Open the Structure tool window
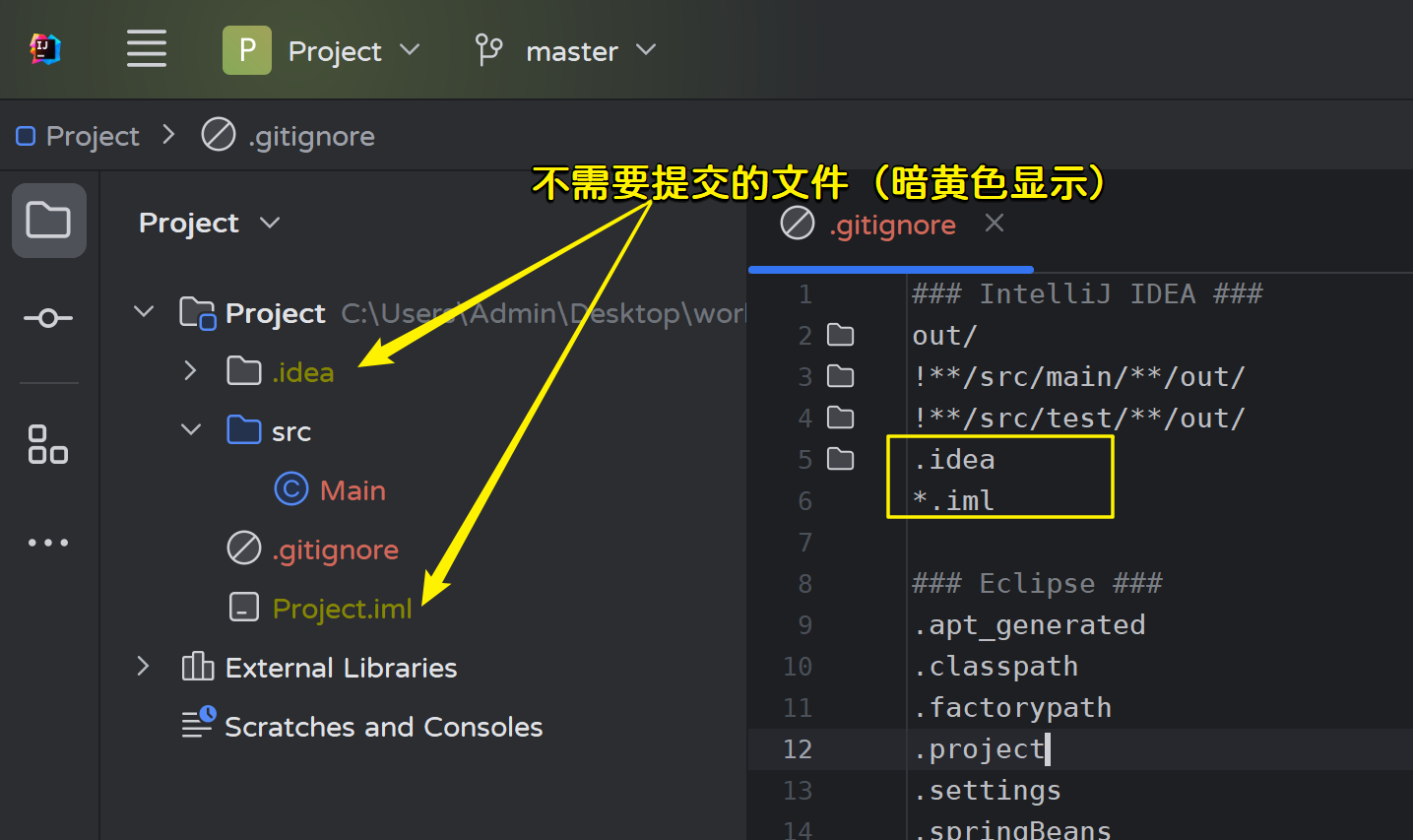1413x840 pixels. coord(48,444)
